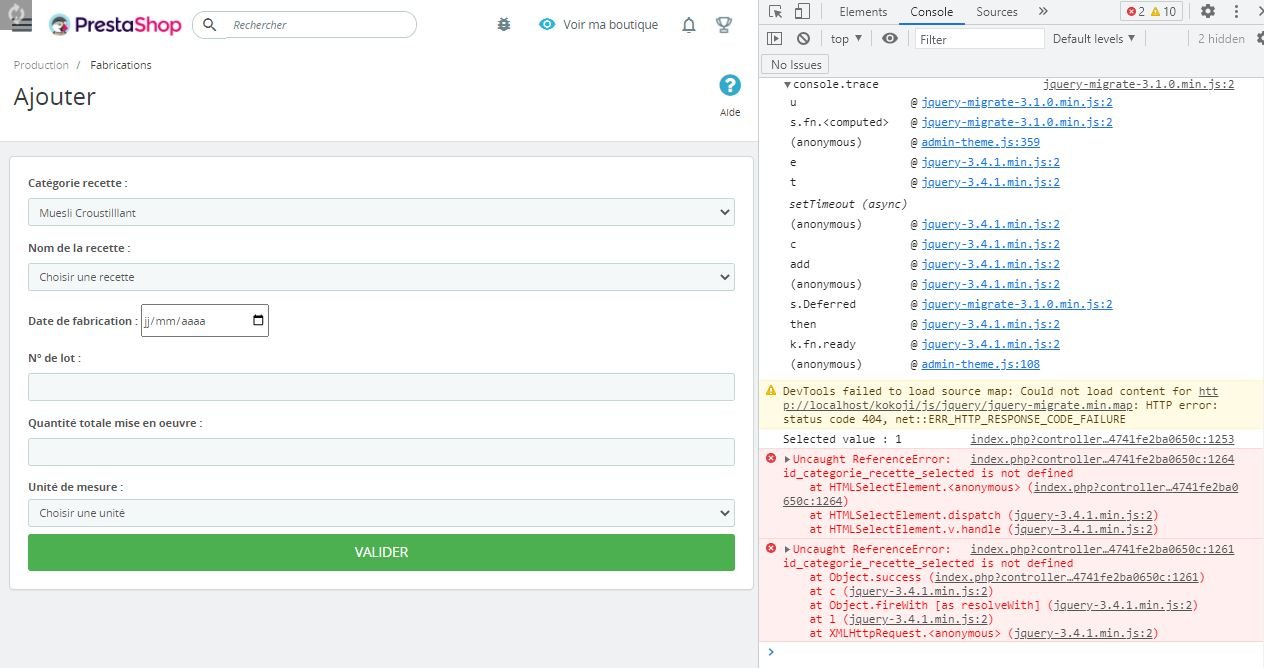Open DevTools settings gear

[x=1208, y=12]
